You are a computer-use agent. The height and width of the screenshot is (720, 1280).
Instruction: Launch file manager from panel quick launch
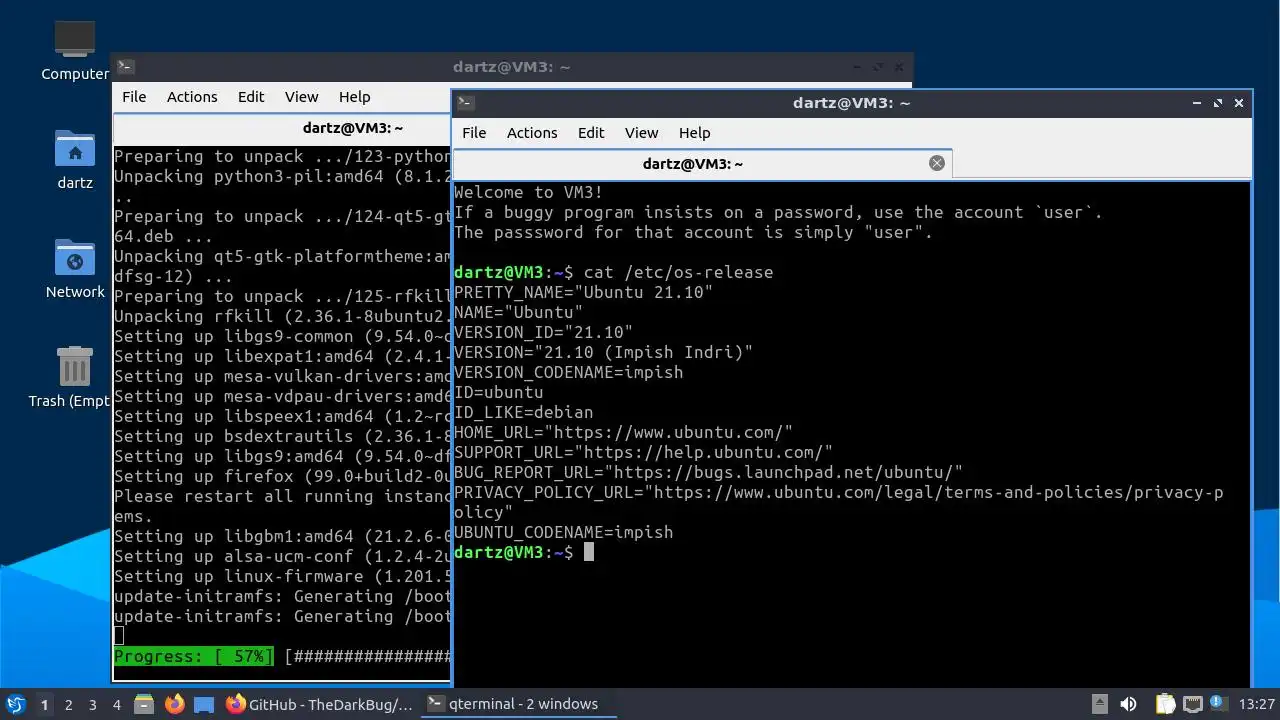[x=144, y=704]
